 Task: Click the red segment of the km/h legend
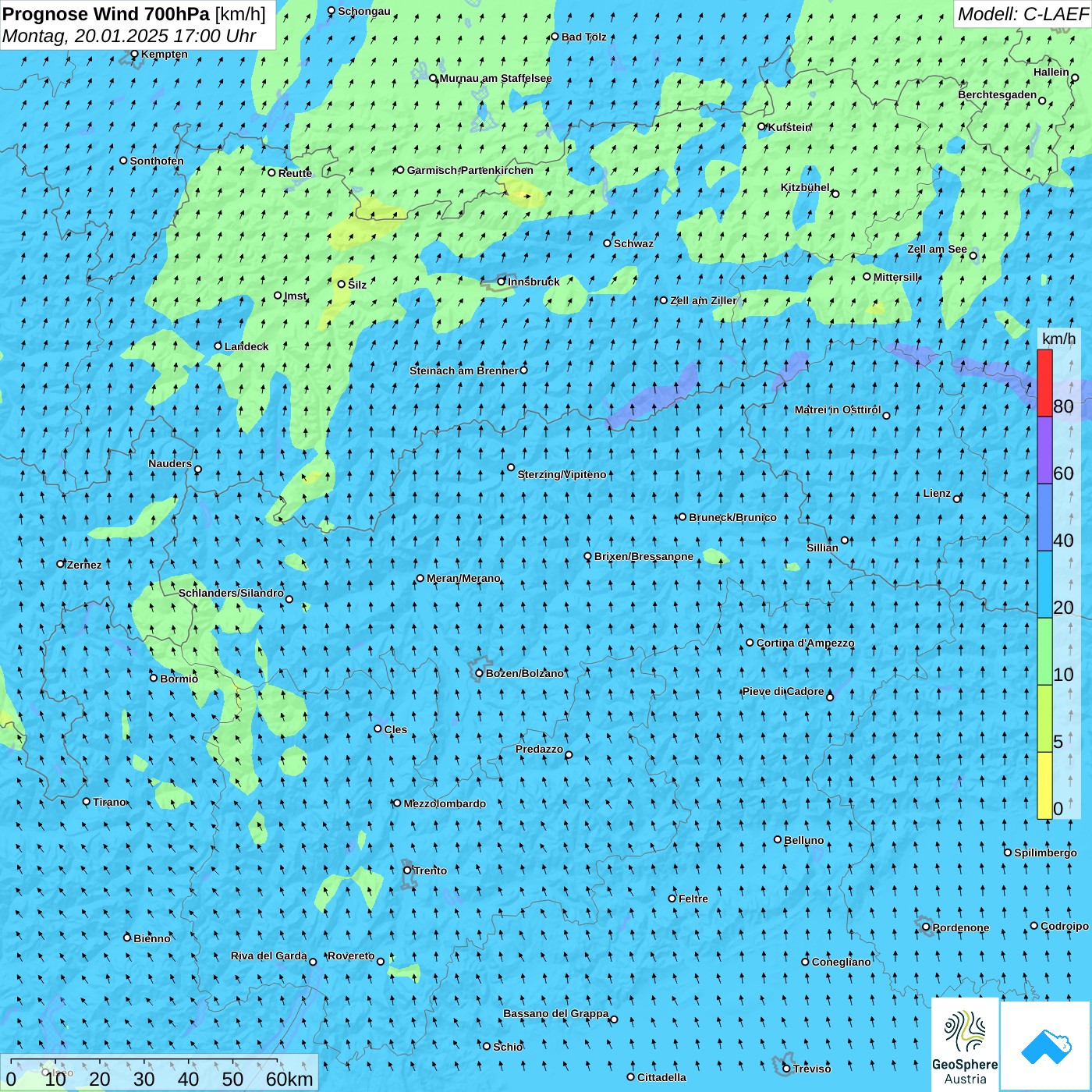(1044, 383)
